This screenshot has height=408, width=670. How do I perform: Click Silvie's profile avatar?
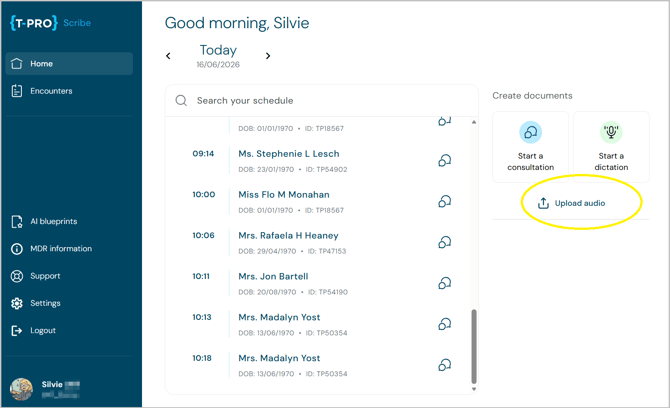point(21,389)
